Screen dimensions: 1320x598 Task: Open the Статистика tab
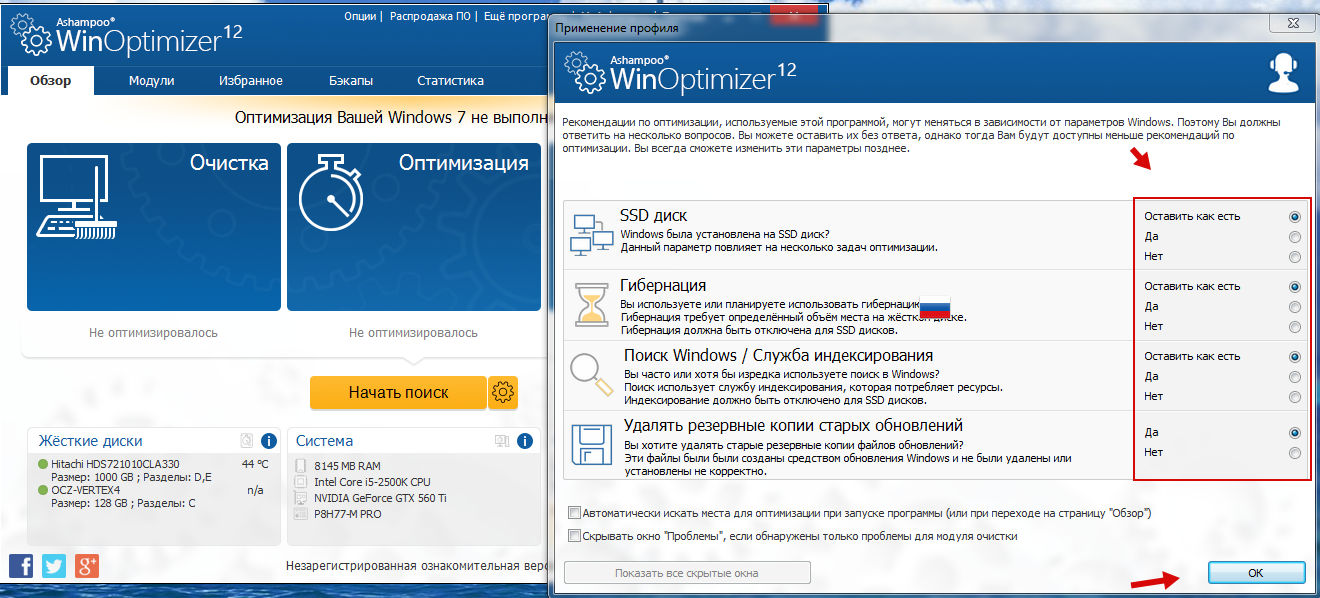(x=450, y=81)
